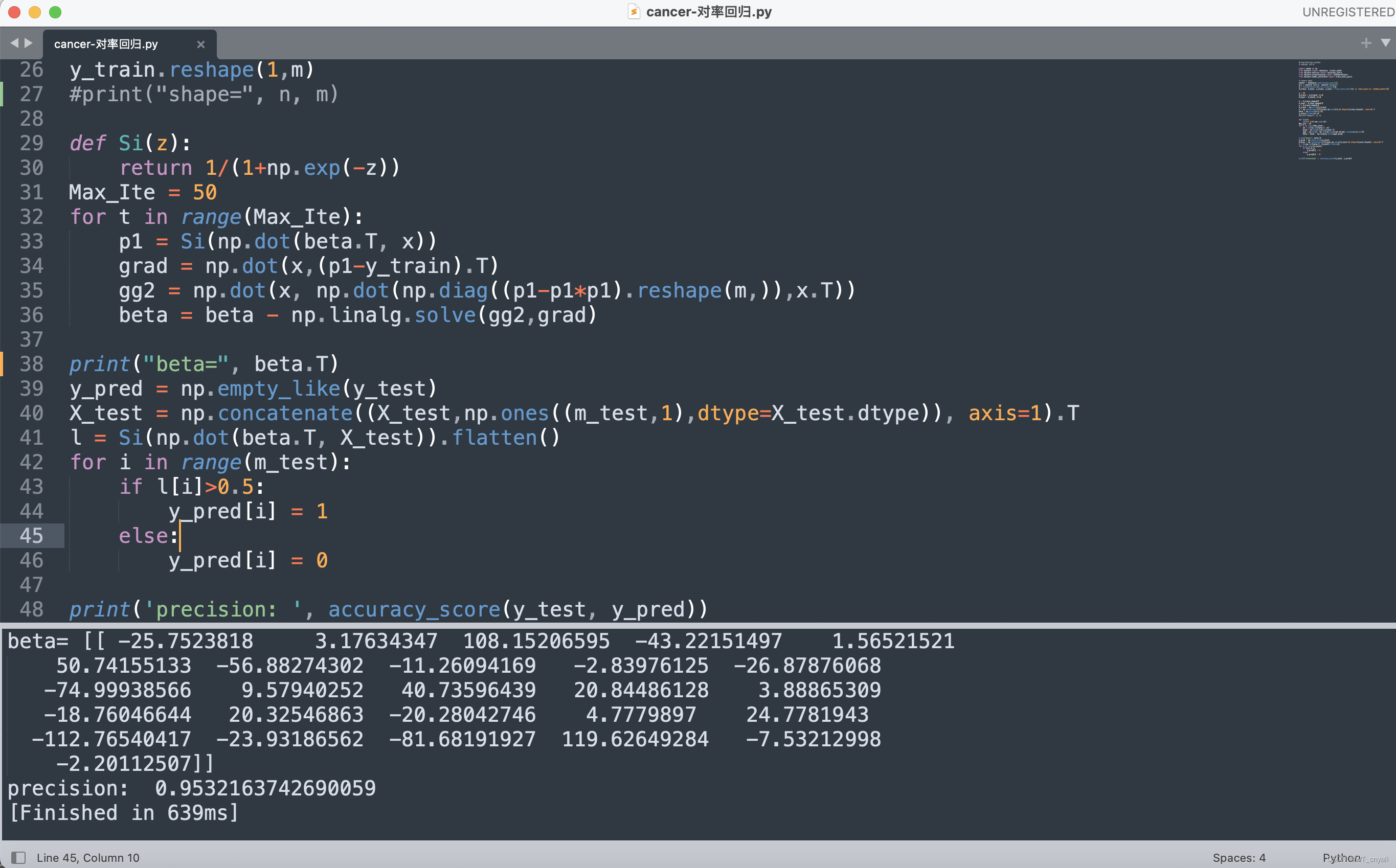1396x868 pixels.
Task: Click on 'np.linalg.solve(gg2,grad)' text
Action: coord(444,315)
